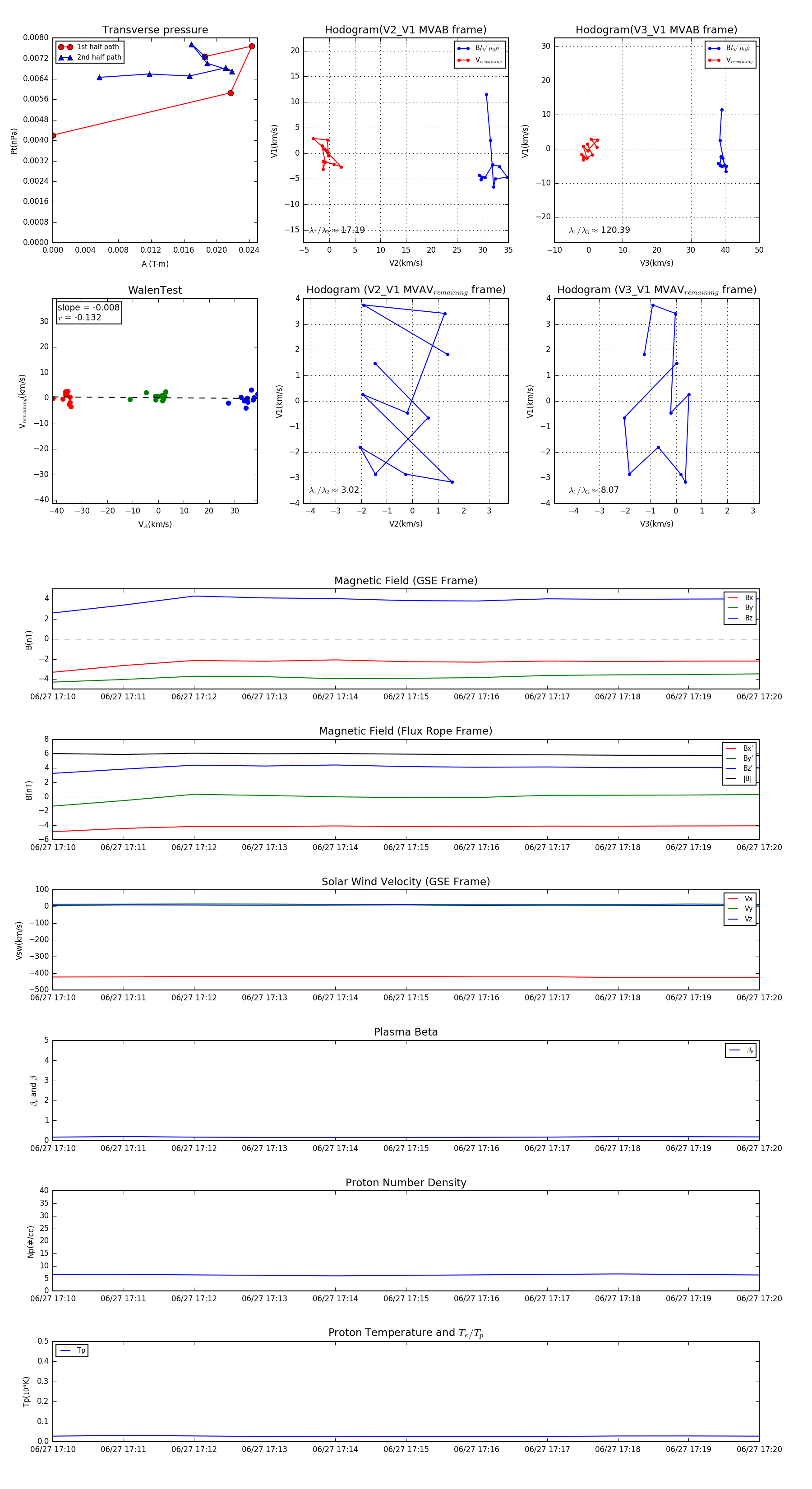Click the 'Bx' legend entry in GSE plot

(740, 598)
